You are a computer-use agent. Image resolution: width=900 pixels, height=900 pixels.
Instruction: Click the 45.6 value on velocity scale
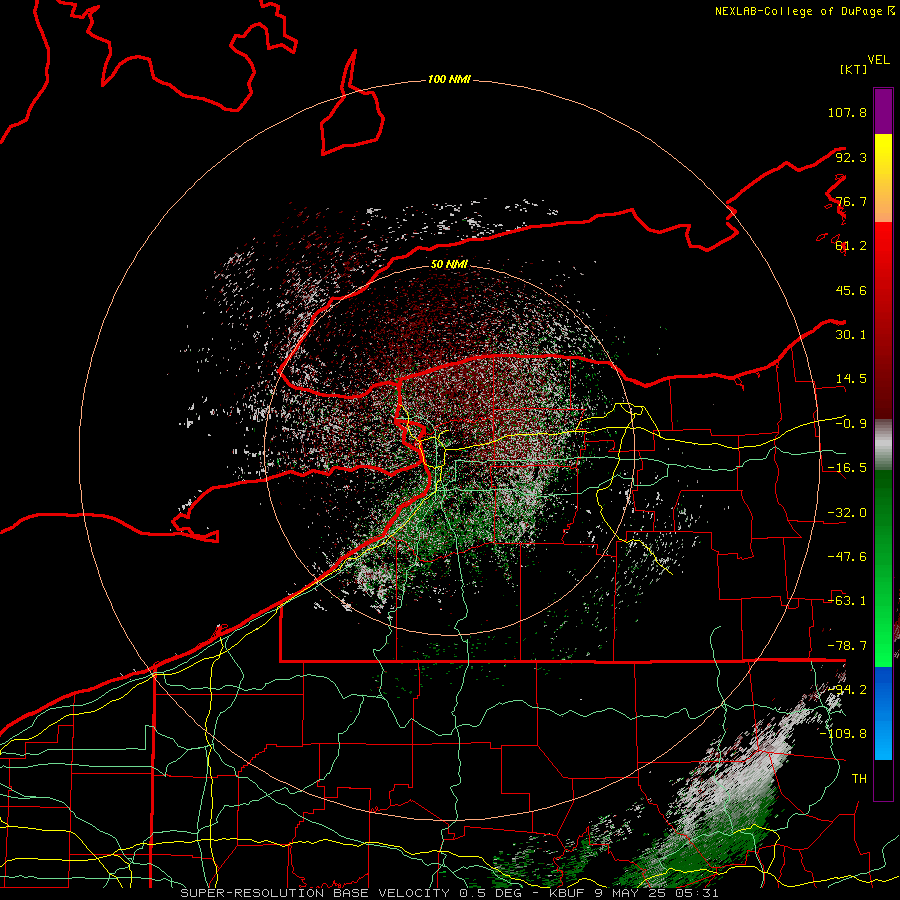point(851,290)
